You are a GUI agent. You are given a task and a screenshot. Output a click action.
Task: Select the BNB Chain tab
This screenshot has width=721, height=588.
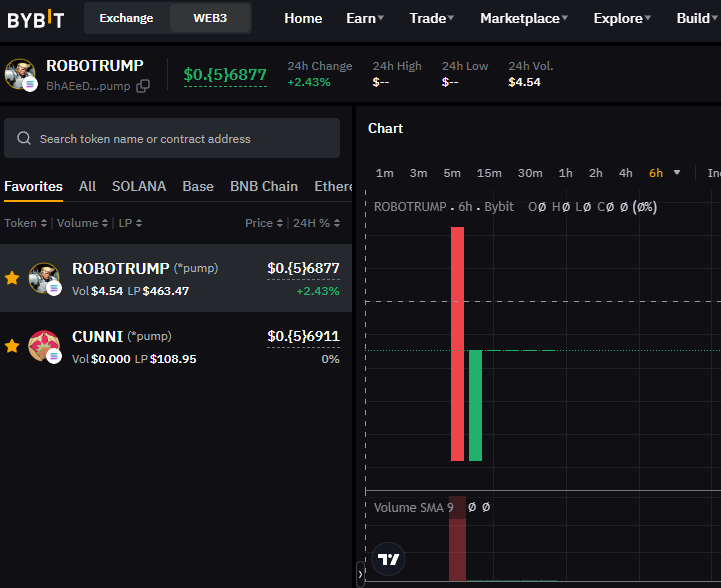(x=264, y=187)
